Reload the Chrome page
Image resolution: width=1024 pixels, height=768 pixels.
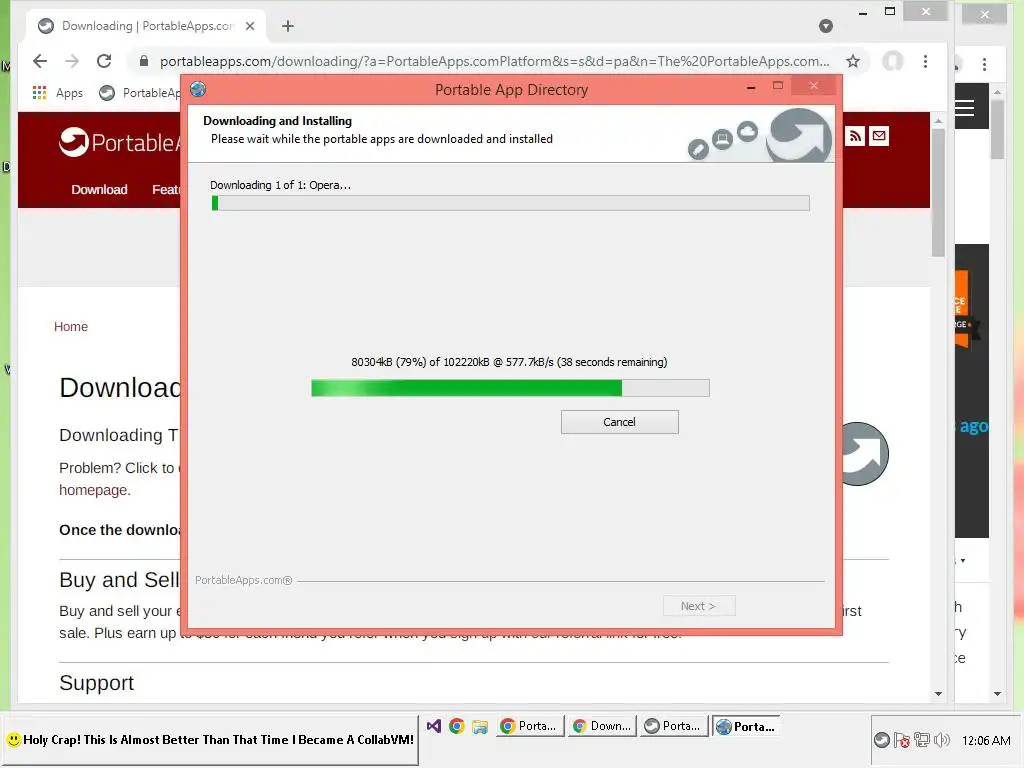pos(104,61)
